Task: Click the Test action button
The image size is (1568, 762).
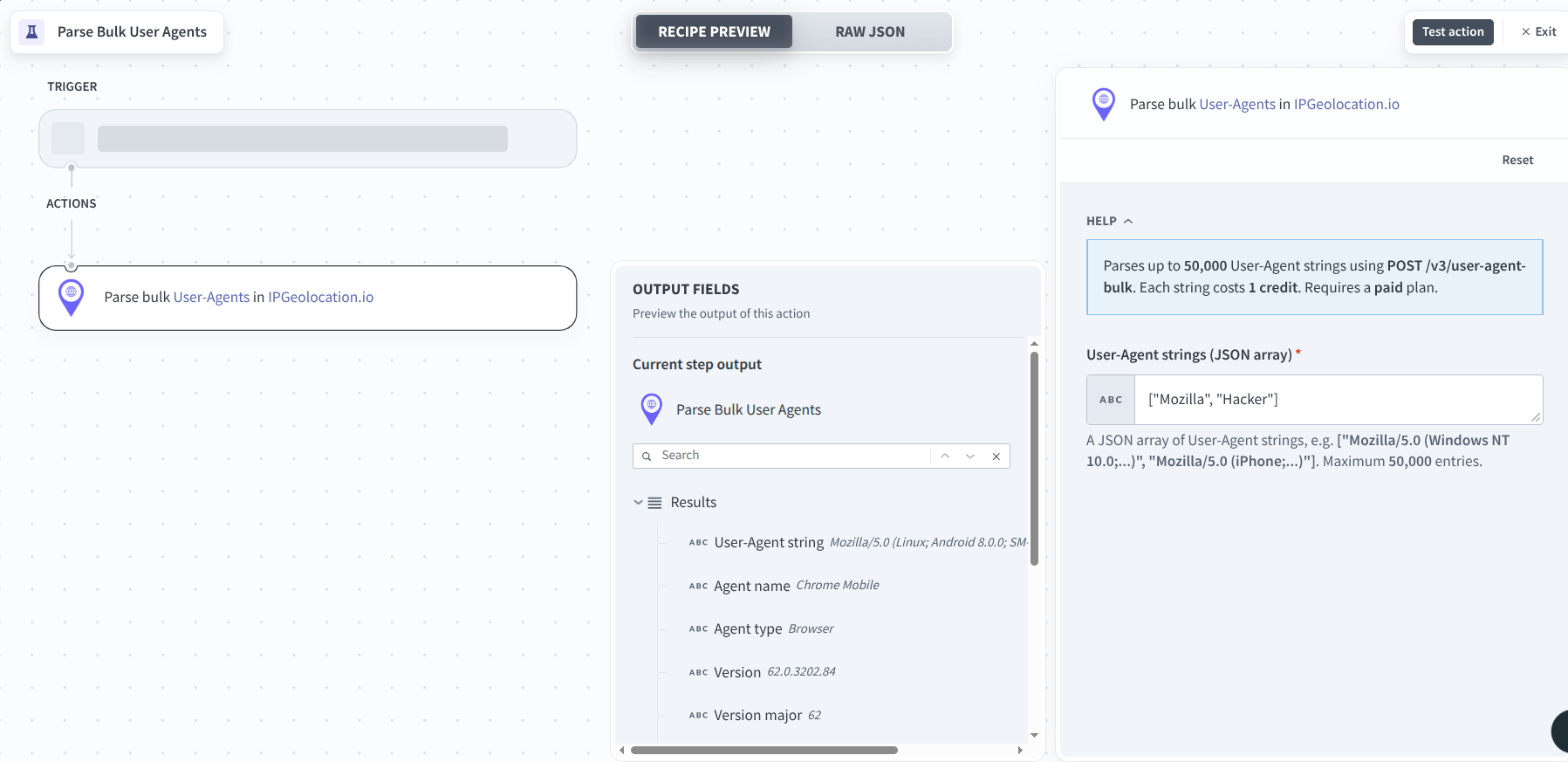Action: pos(1453,32)
